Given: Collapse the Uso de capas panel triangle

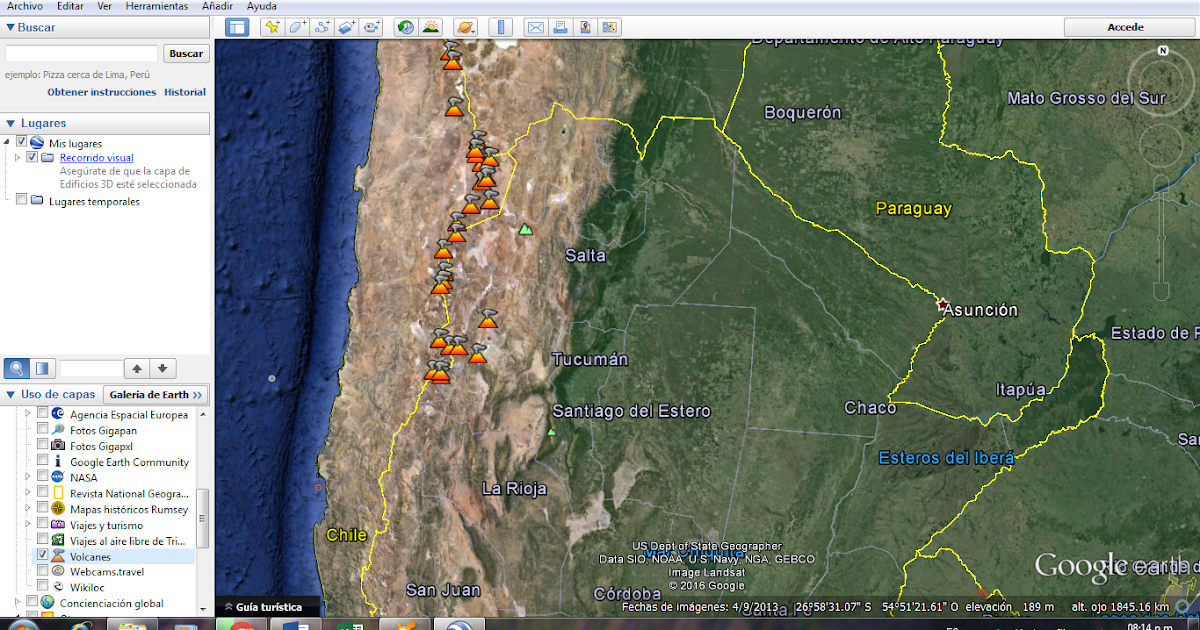Looking at the screenshot, I should 10,394.
